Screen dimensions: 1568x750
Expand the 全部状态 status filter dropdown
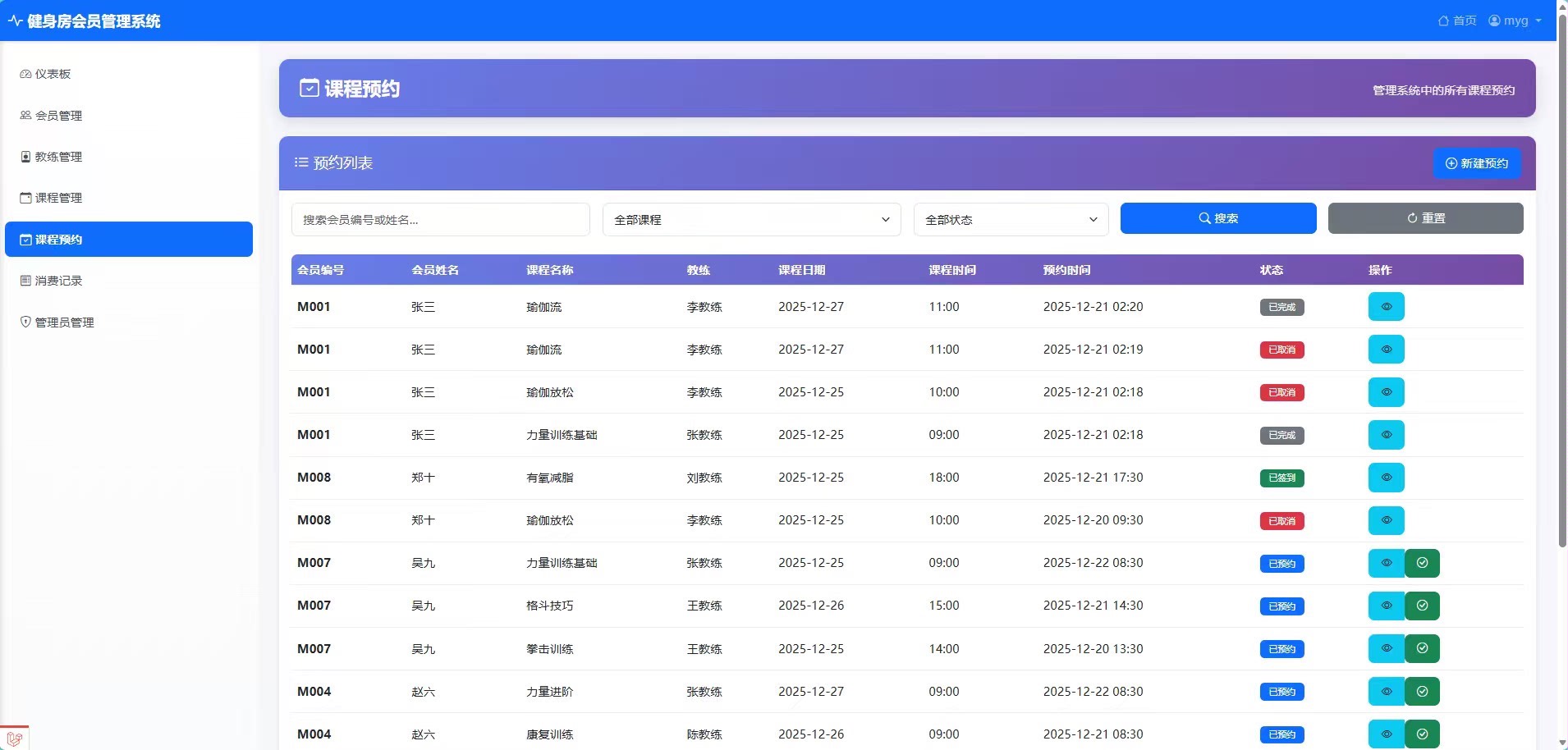(x=1011, y=220)
